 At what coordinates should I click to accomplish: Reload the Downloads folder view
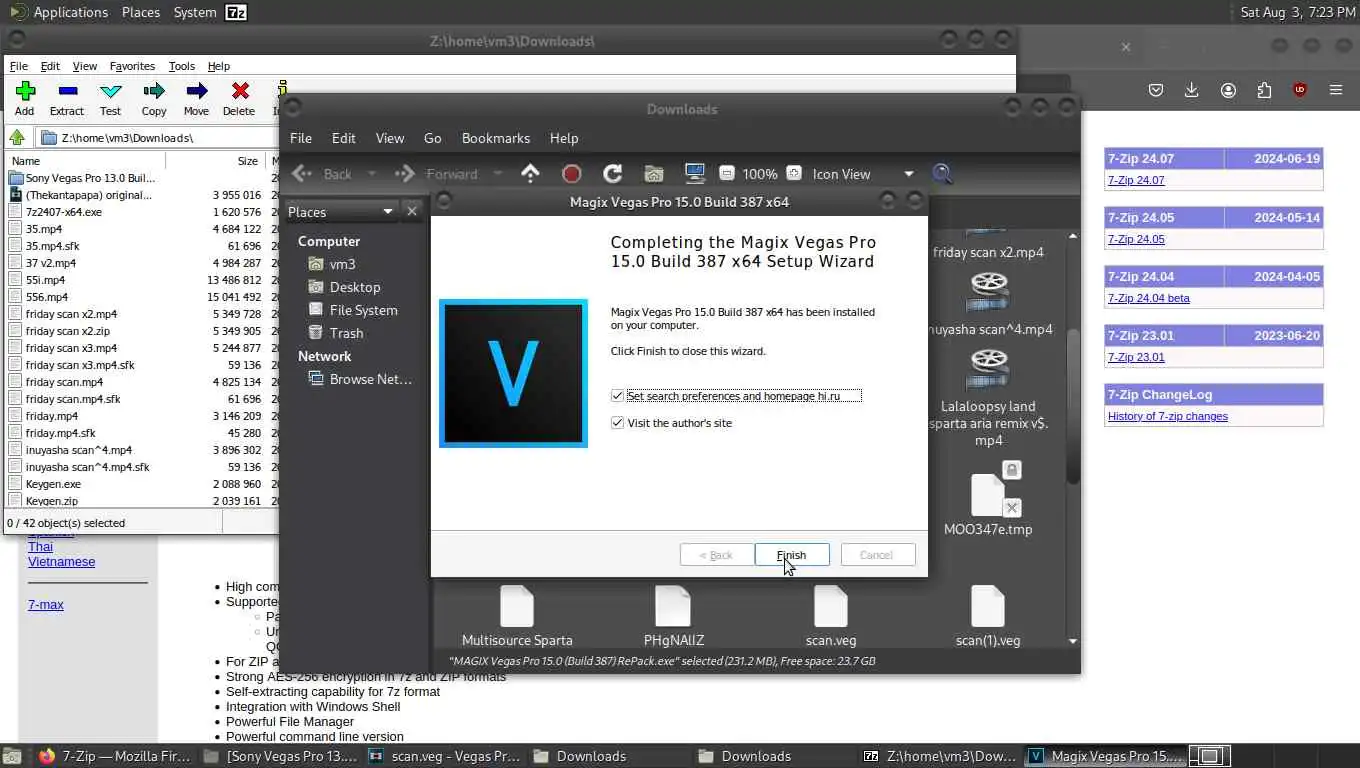click(x=612, y=174)
